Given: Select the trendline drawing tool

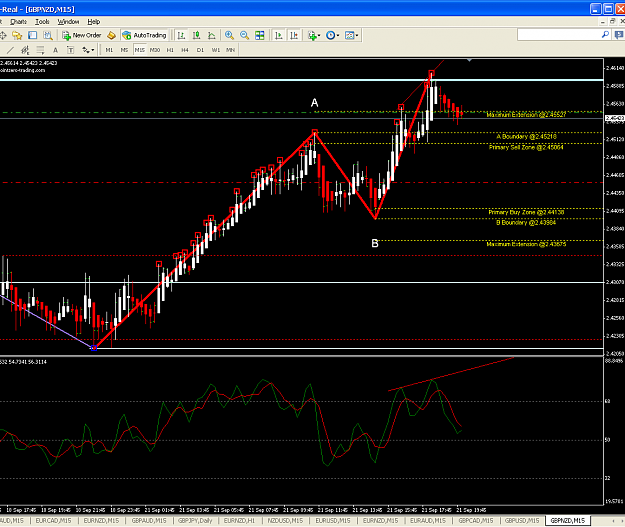Looking at the screenshot, I should [10, 50].
